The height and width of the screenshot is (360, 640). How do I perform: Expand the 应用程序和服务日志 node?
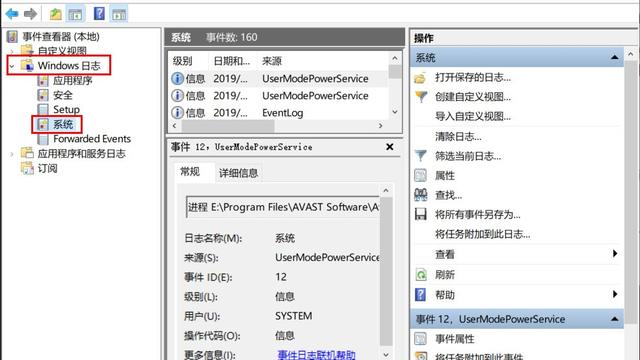[12, 154]
